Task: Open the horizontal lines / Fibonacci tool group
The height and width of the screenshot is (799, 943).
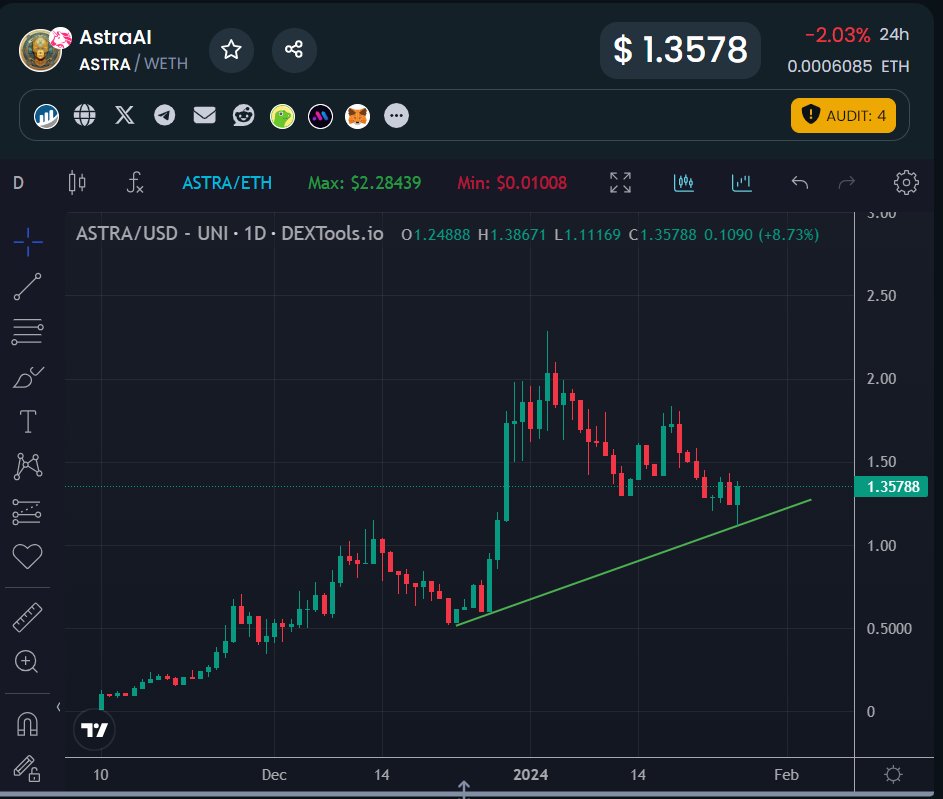Action: coord(28,332)
